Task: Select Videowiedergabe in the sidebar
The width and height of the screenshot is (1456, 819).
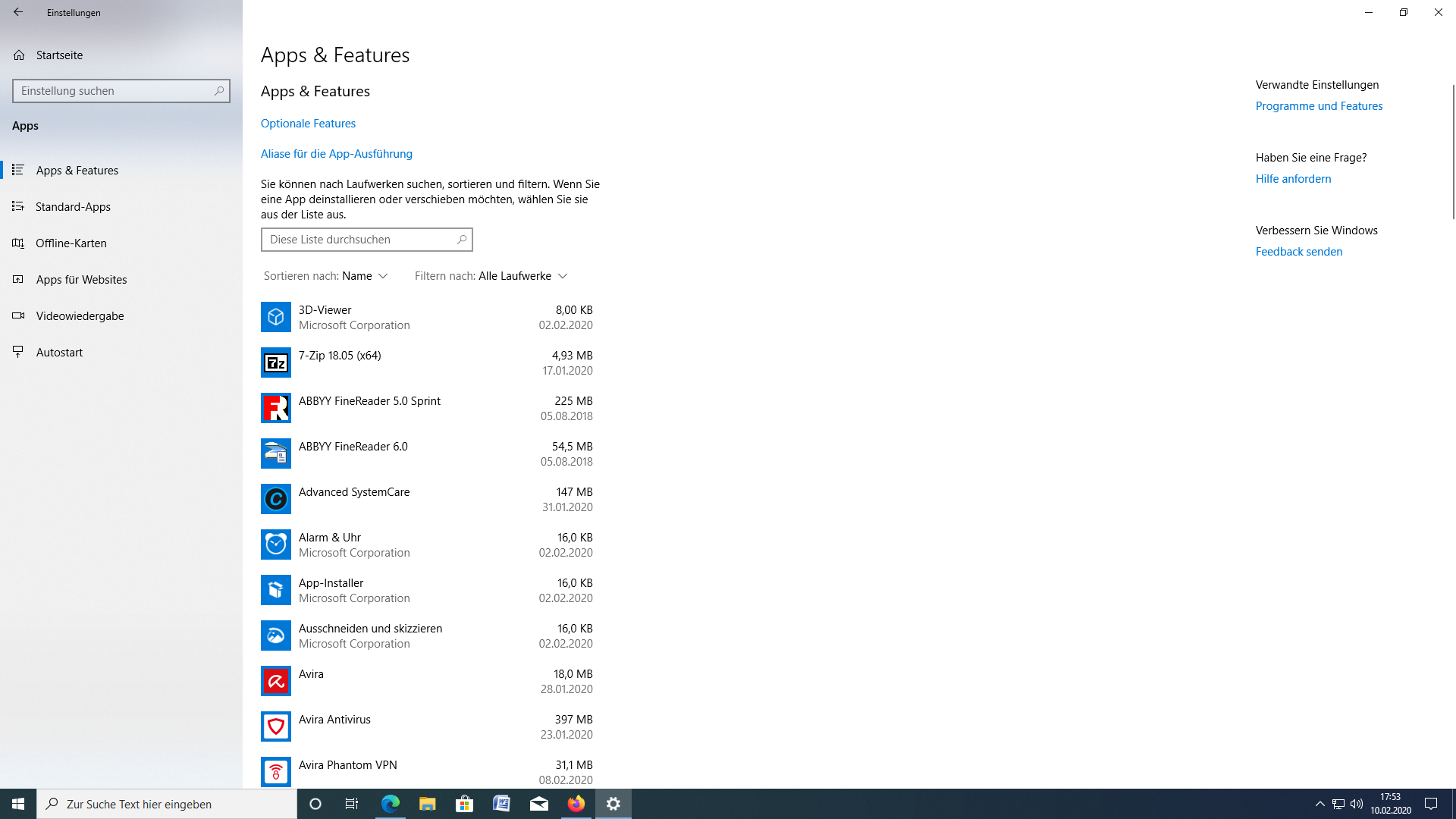Action: pos(121,316)
